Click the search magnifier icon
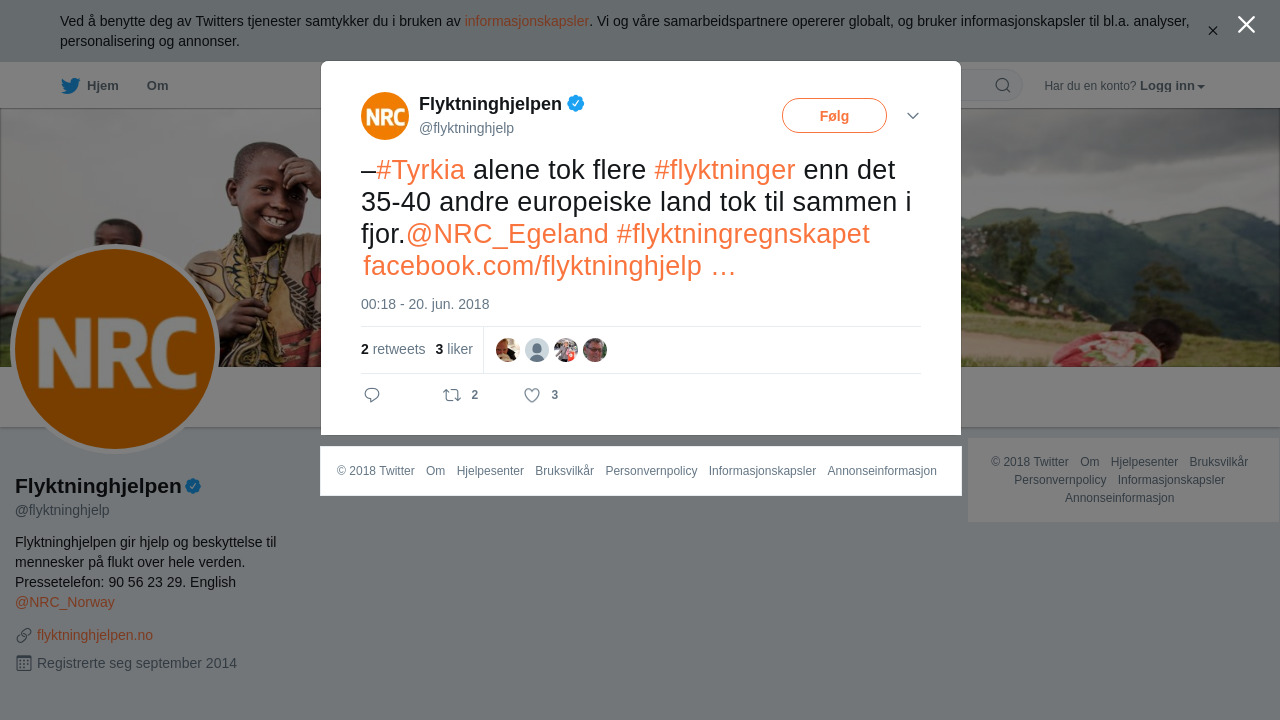Viewport: 1280px width, 720px height. click(x=1002, y=85)
